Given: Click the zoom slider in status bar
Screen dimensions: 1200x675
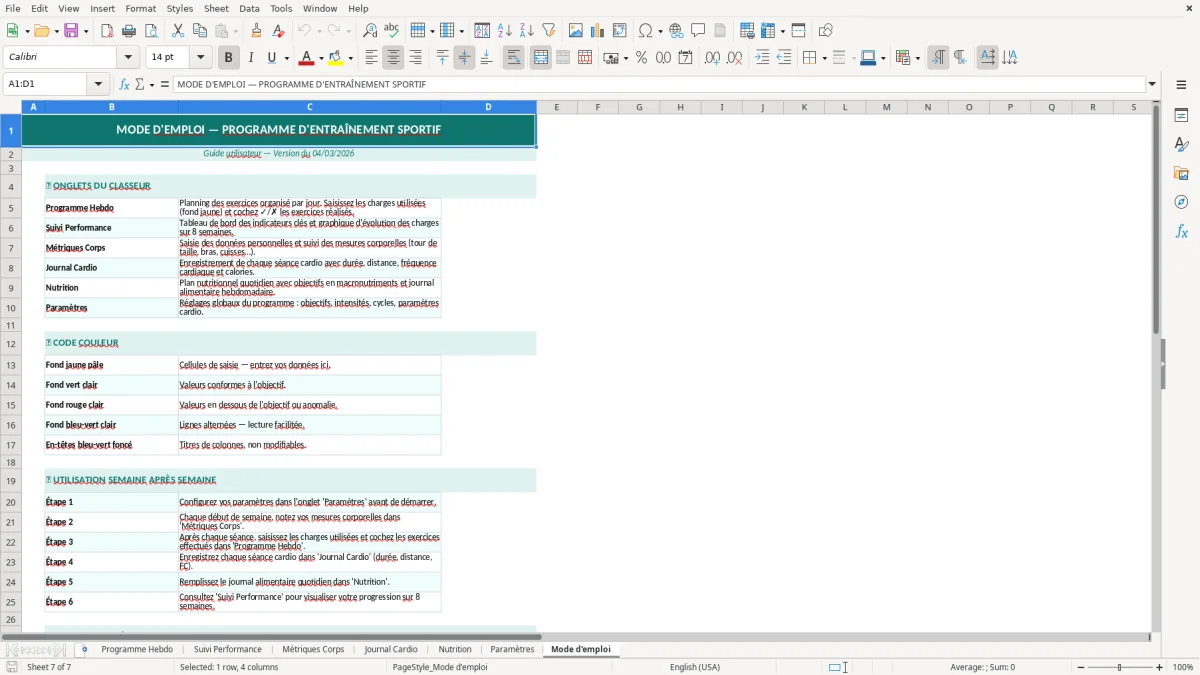Looking at the screenshot, I should coord(1120,667).
